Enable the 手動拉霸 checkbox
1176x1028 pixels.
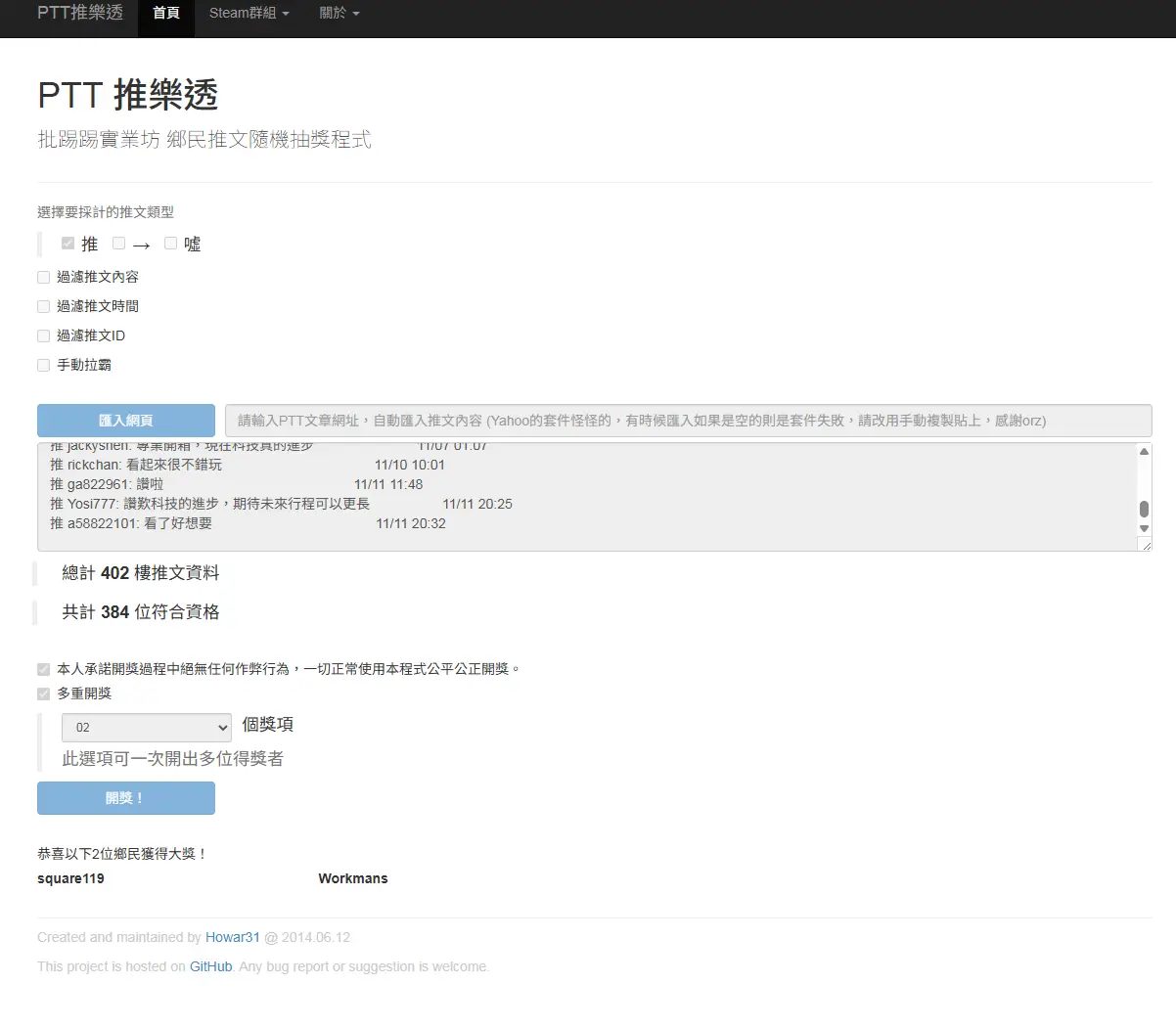[43, 366]
